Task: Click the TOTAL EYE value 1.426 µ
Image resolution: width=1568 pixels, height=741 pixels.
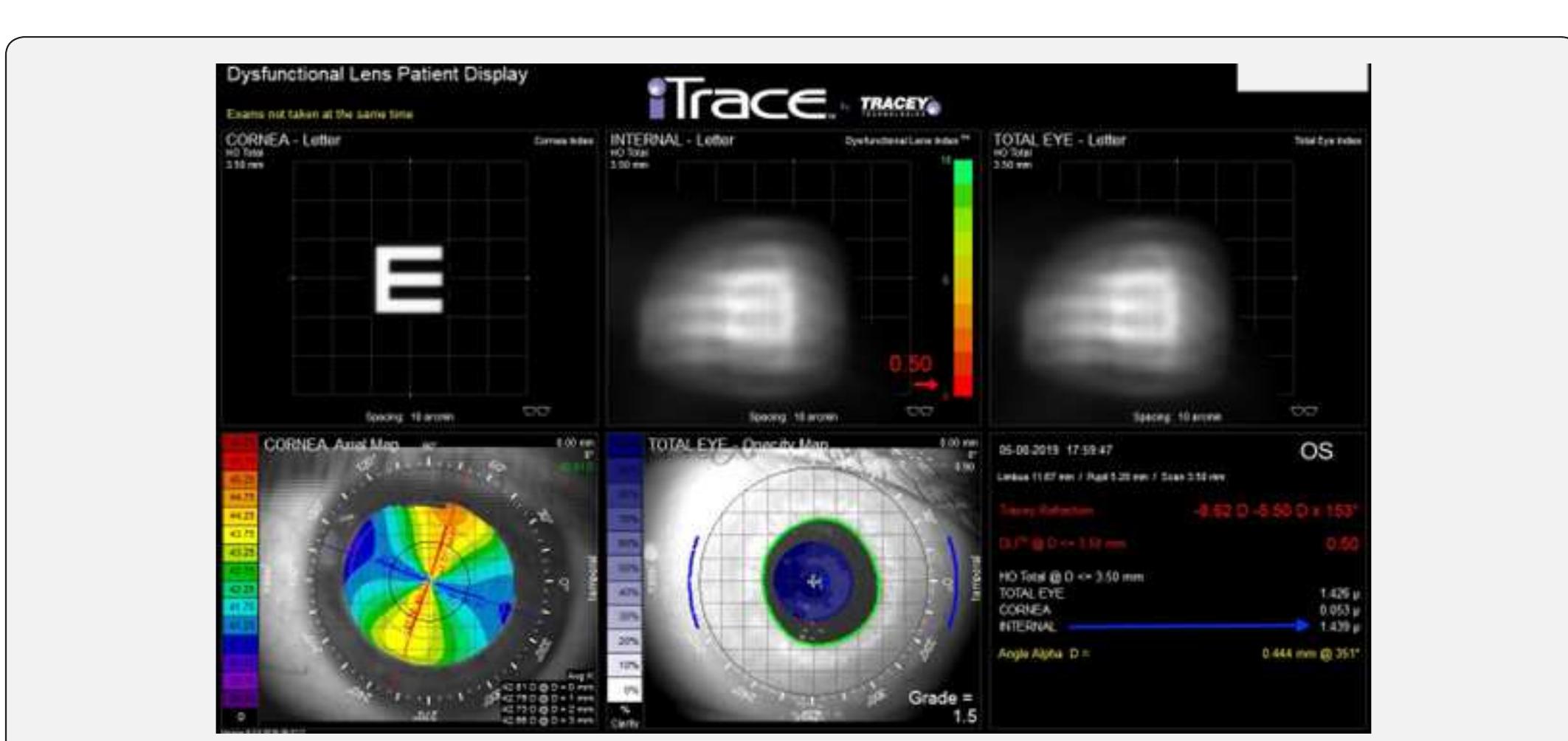Action: coord(1339,593)
